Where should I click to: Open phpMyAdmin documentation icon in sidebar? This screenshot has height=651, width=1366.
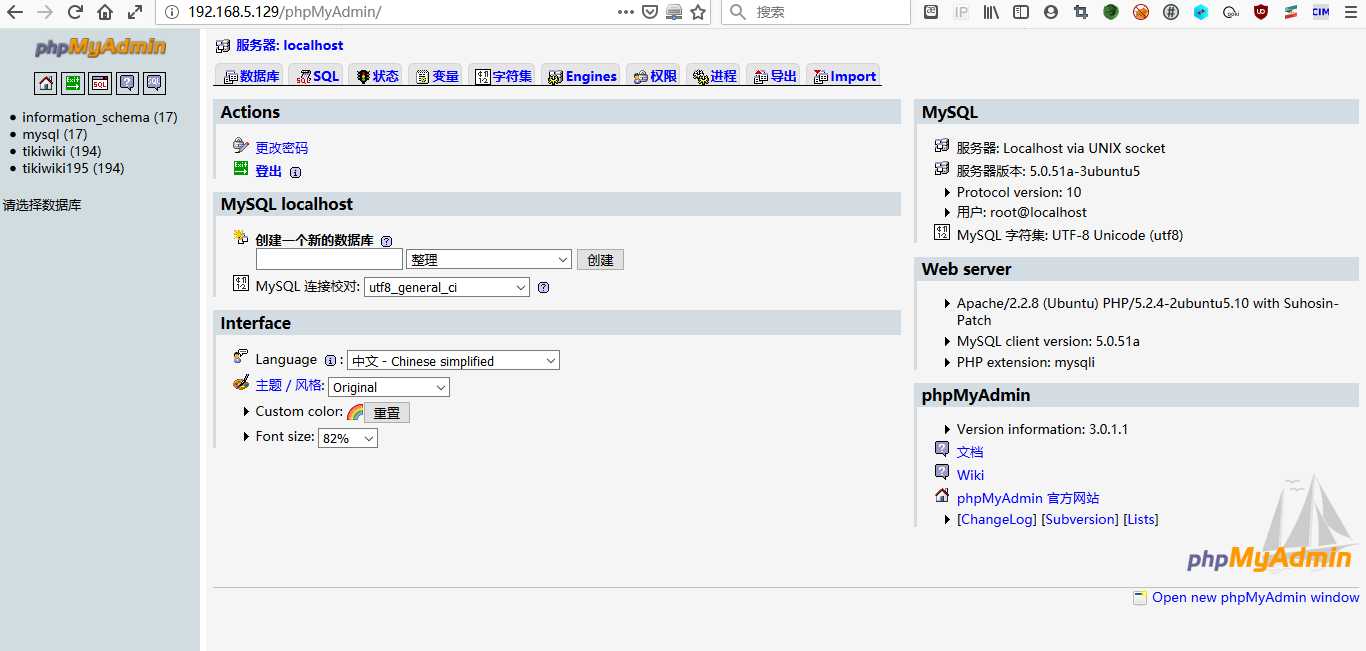(127, 83)
